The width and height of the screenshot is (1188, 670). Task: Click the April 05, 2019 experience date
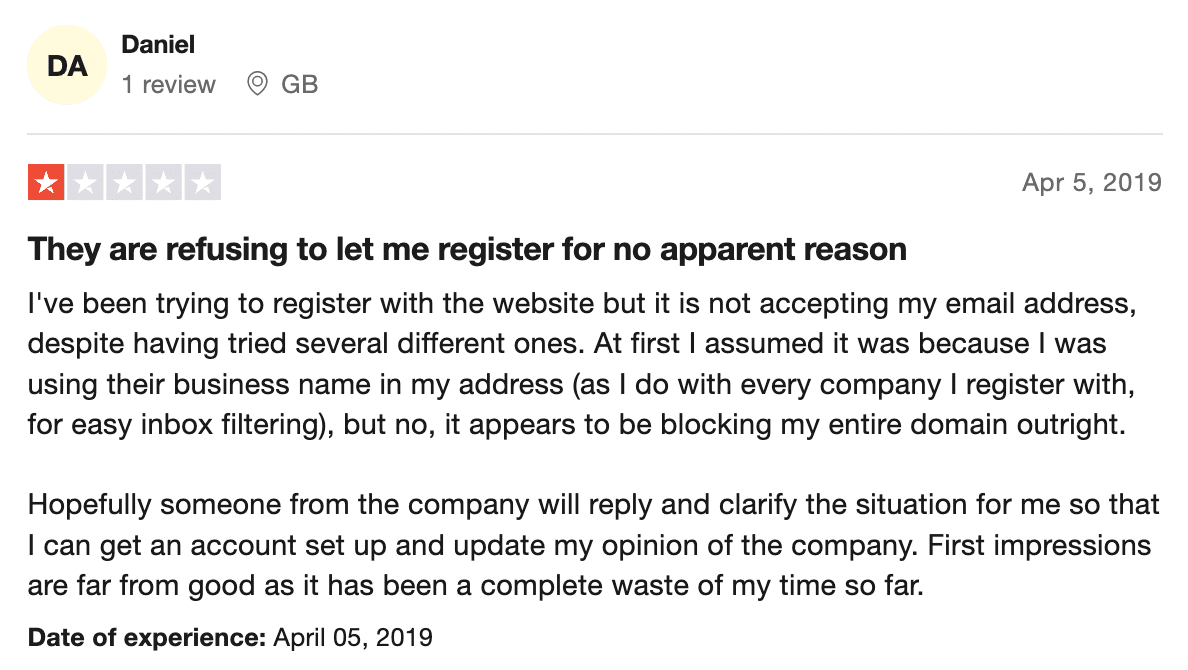point(353,637)
